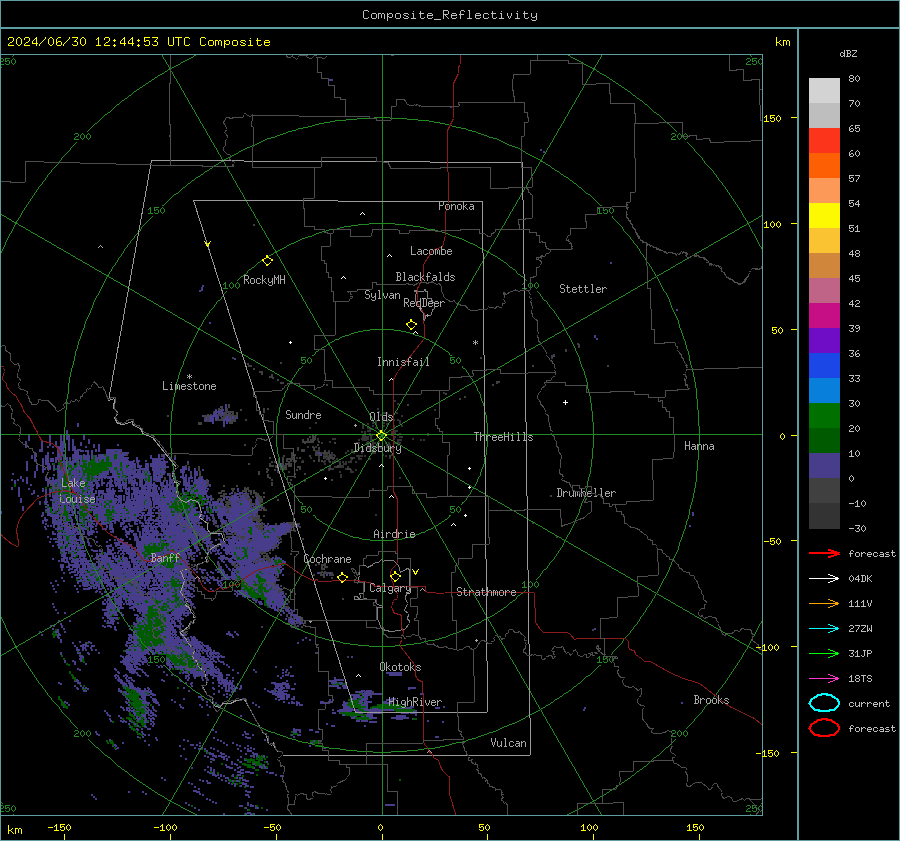Click the Composite_Reflectivity title
The width and height of the screenshot is (900, 841).
pos(450,15)
